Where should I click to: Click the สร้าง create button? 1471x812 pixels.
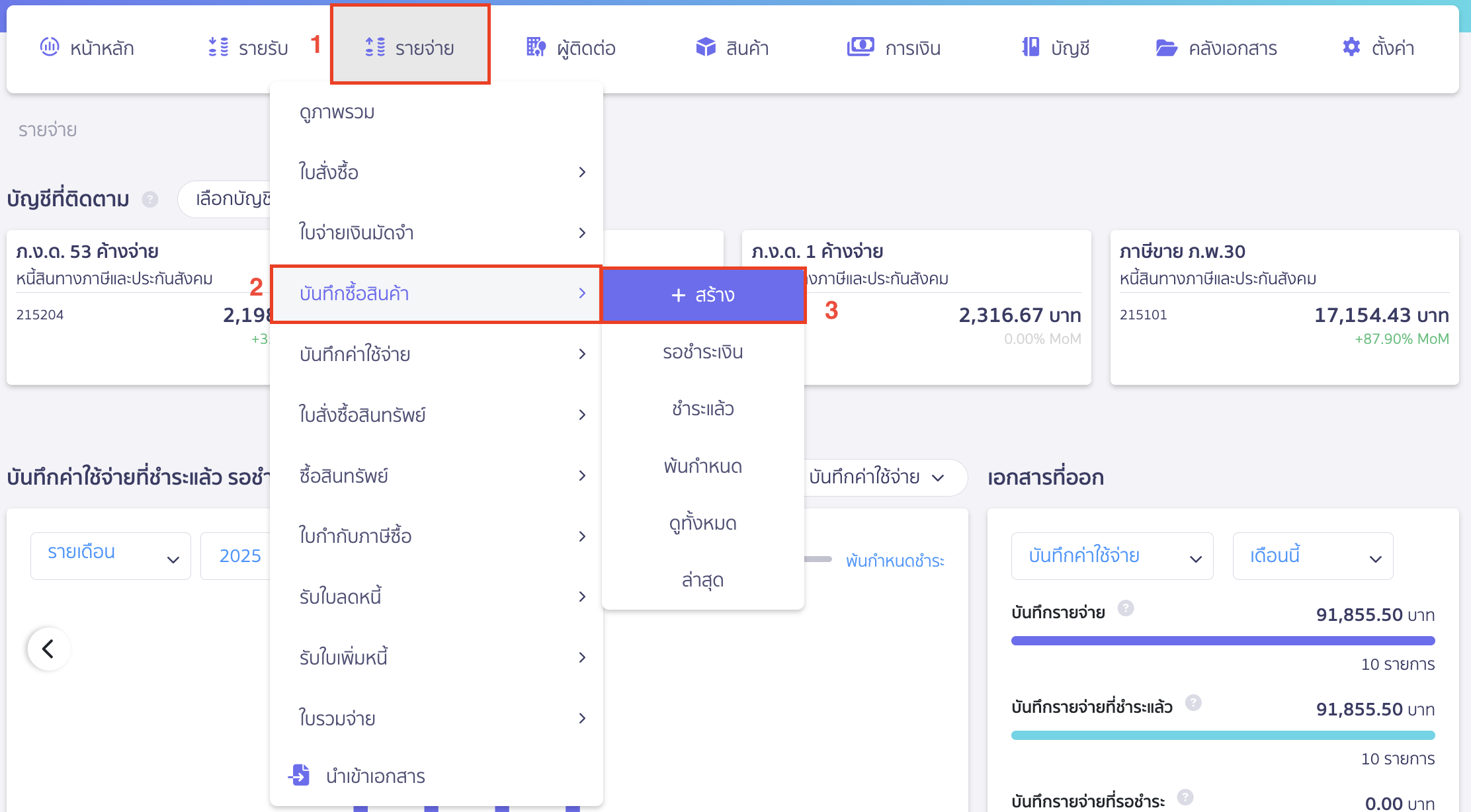pos(703,295)
